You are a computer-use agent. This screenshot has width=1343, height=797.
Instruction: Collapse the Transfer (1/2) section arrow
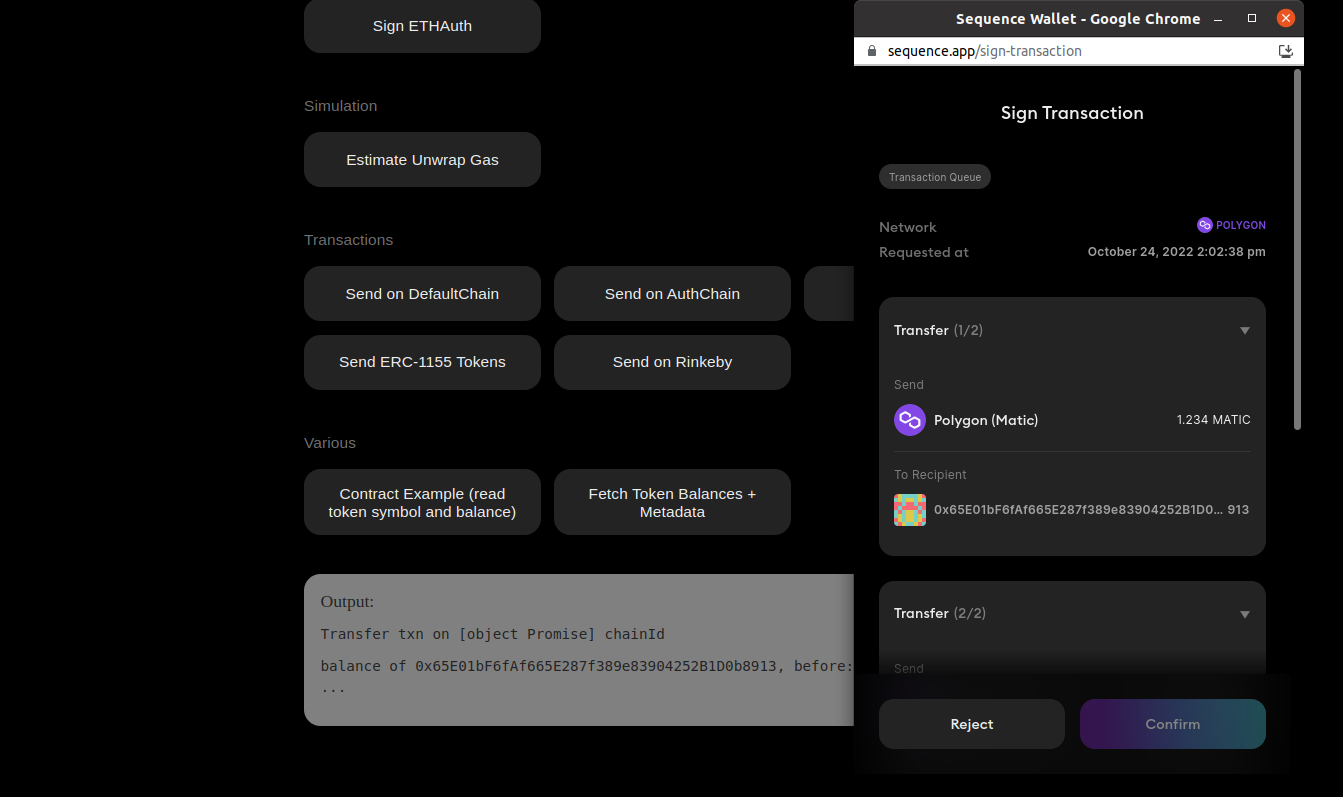point(1245,331)
